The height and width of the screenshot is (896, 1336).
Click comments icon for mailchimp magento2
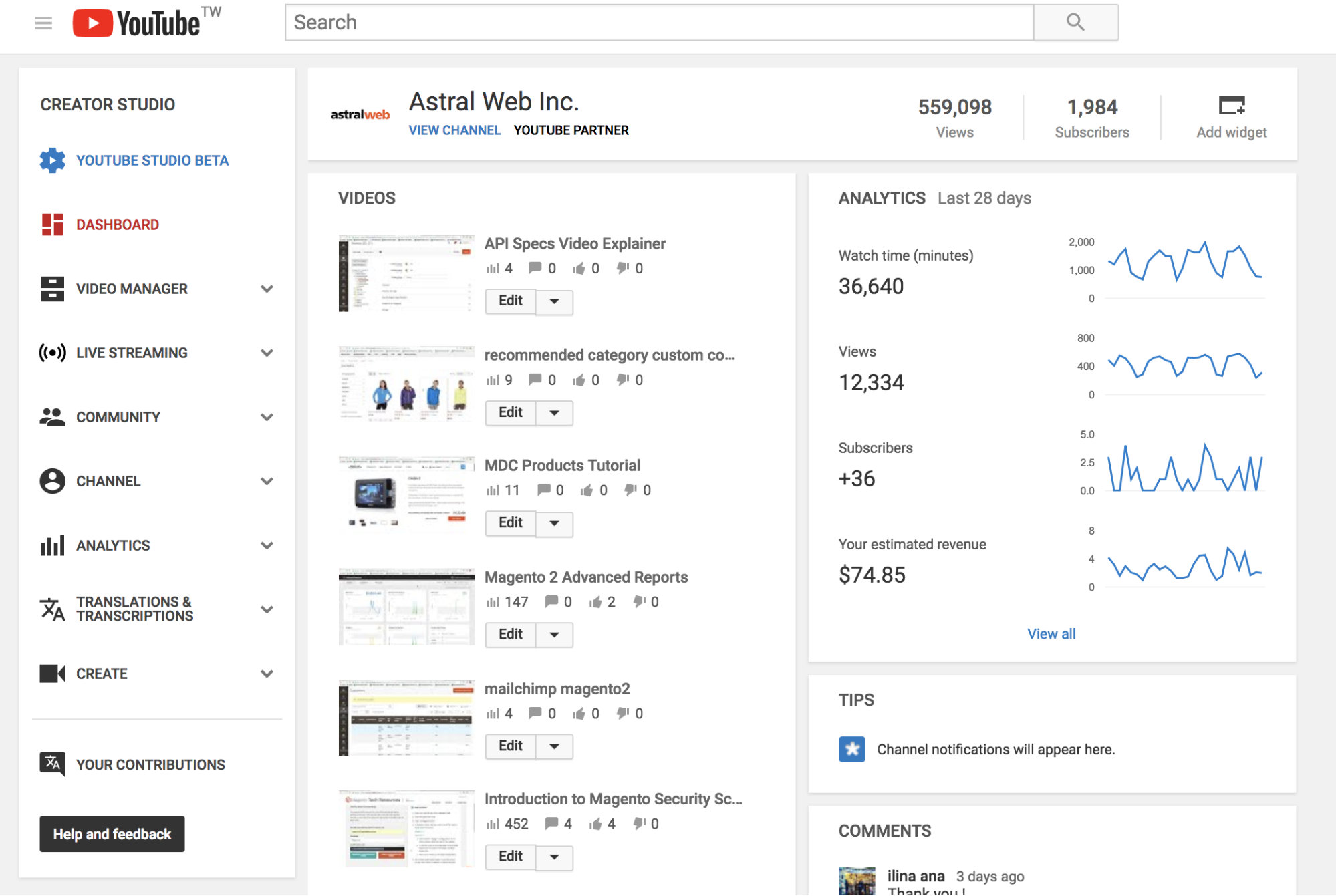pyautogui.click(x=535, y=714)
